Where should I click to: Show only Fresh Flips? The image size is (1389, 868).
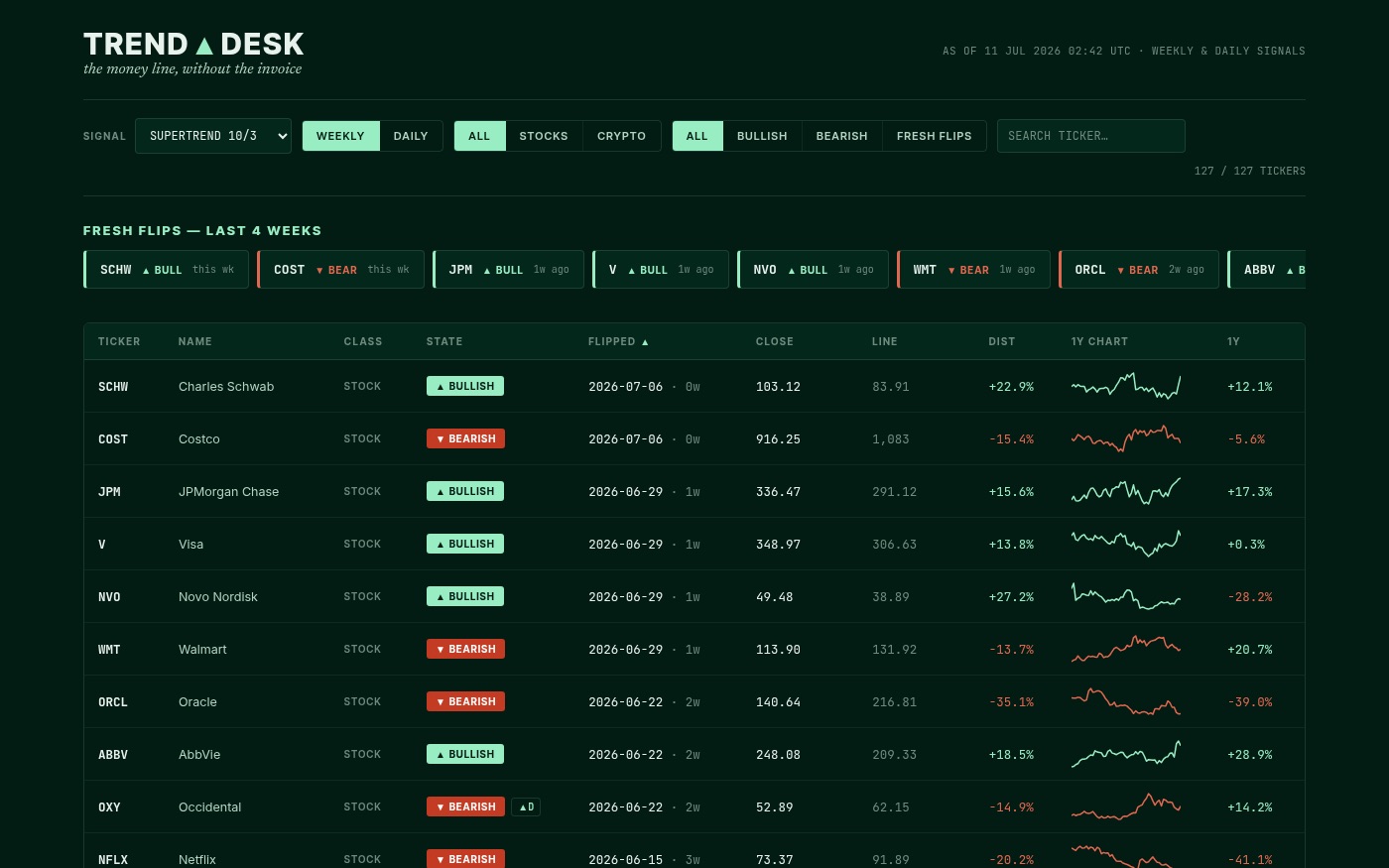click(935, 136)
